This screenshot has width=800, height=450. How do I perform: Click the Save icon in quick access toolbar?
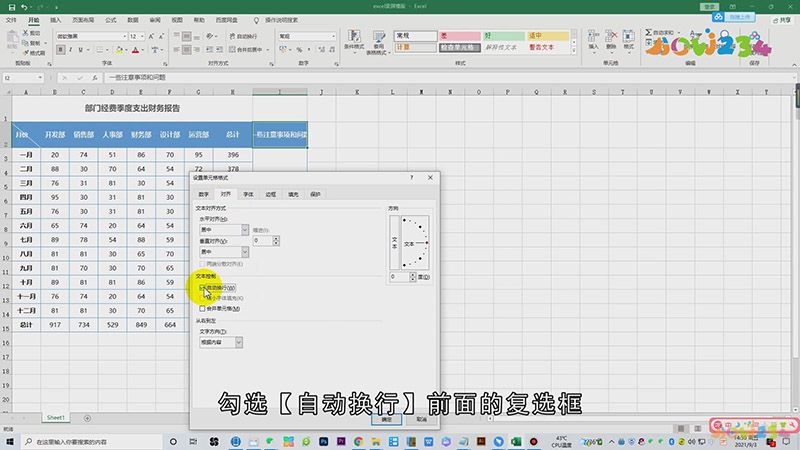[x=12, y=7]
